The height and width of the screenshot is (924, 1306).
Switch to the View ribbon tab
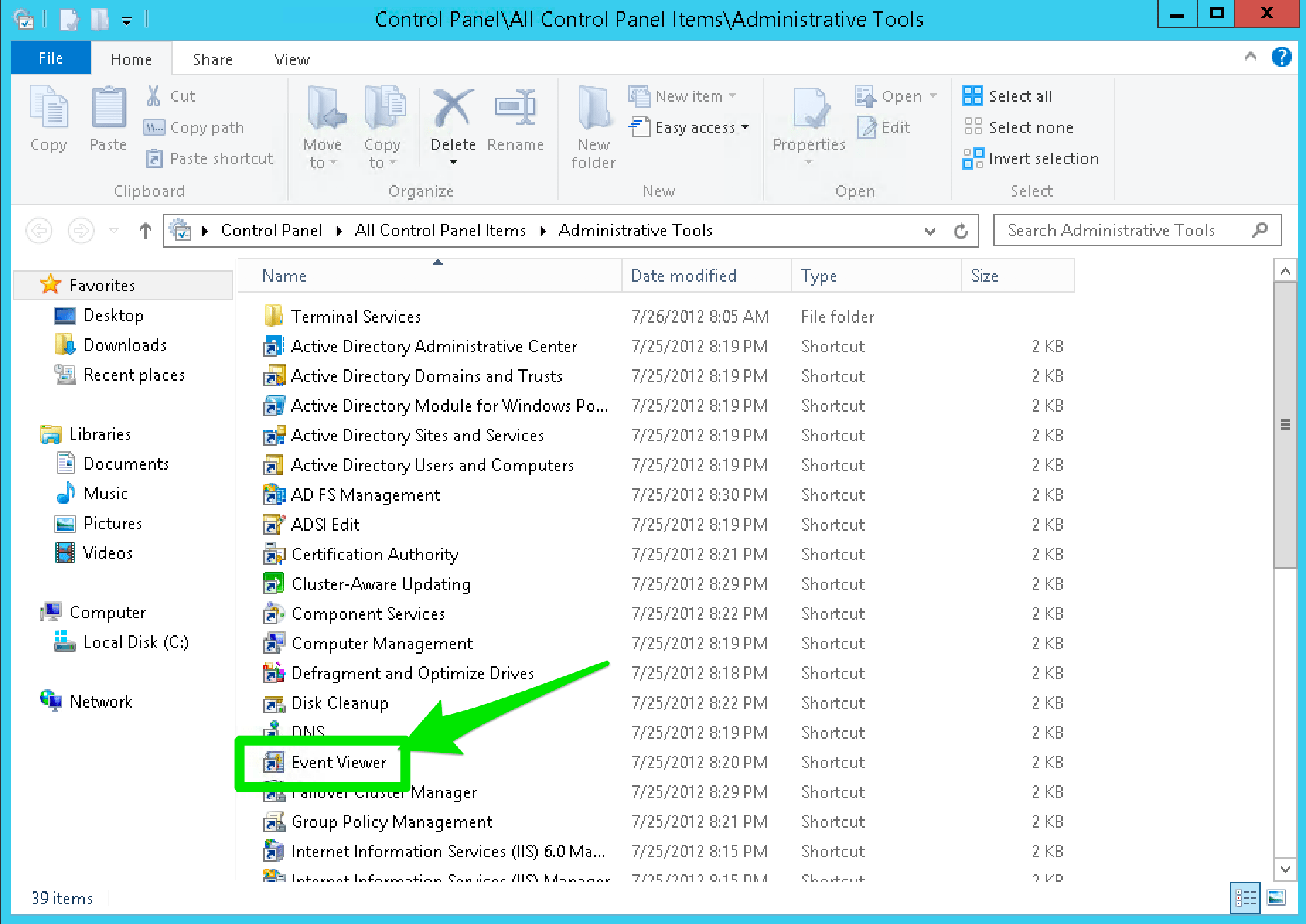[x=291, y=59]
